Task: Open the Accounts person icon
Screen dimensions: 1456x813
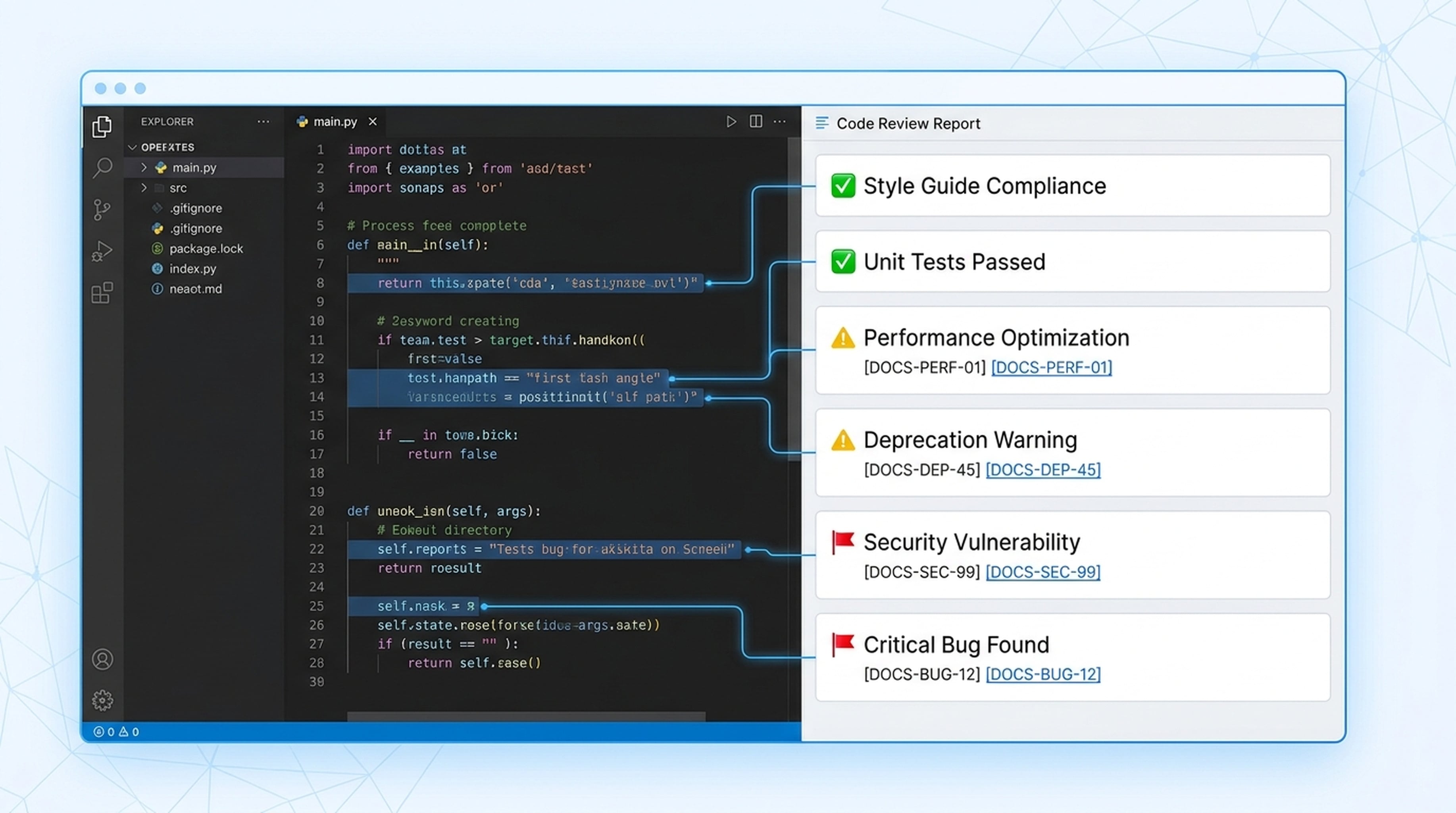Action: point(102,659)
